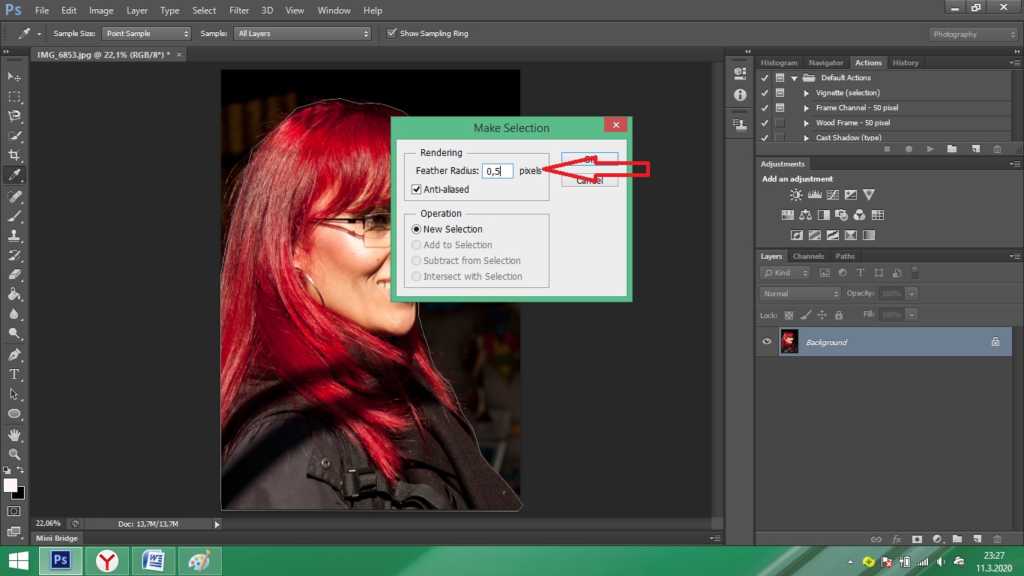The height and width of the screenshot is (576, 1024).
Task: Switch to the Channels tab
Action: click(808, 256)
